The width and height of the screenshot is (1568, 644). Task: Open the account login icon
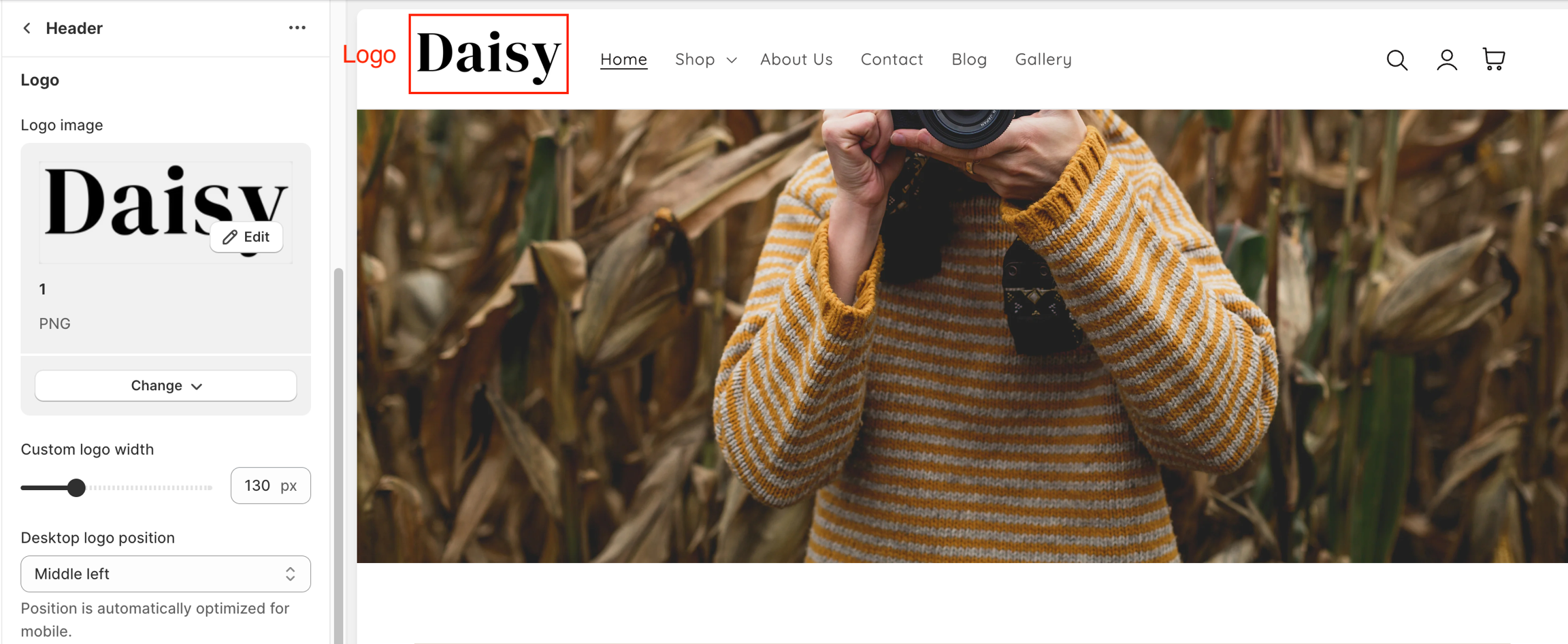pos(1447,60)
